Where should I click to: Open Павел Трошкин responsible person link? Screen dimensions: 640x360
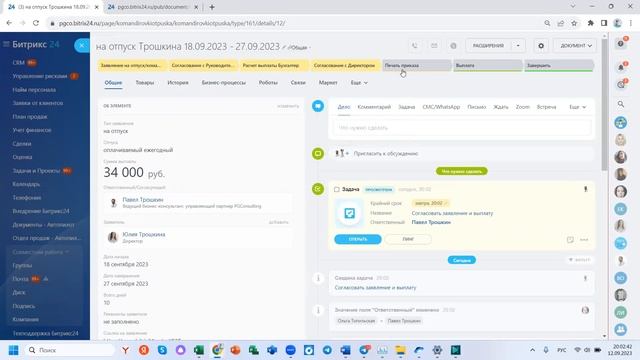point(143,200)
